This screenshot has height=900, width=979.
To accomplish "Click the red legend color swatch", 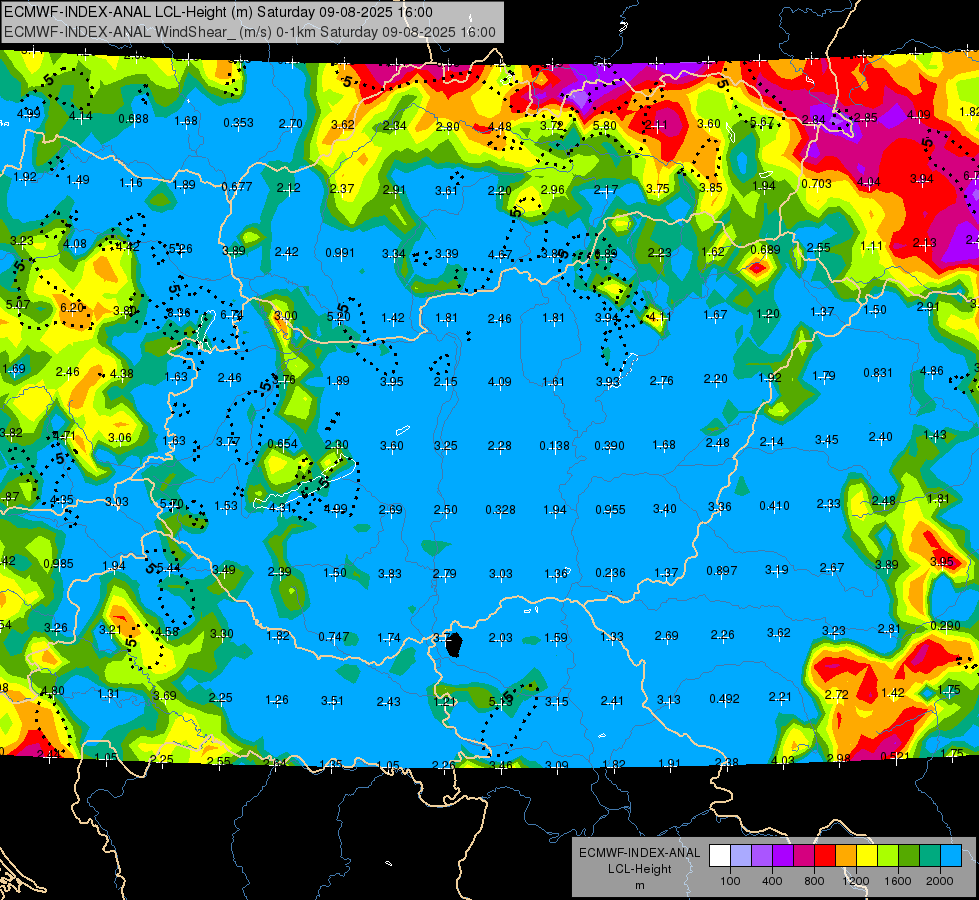I will coord(825,856).
